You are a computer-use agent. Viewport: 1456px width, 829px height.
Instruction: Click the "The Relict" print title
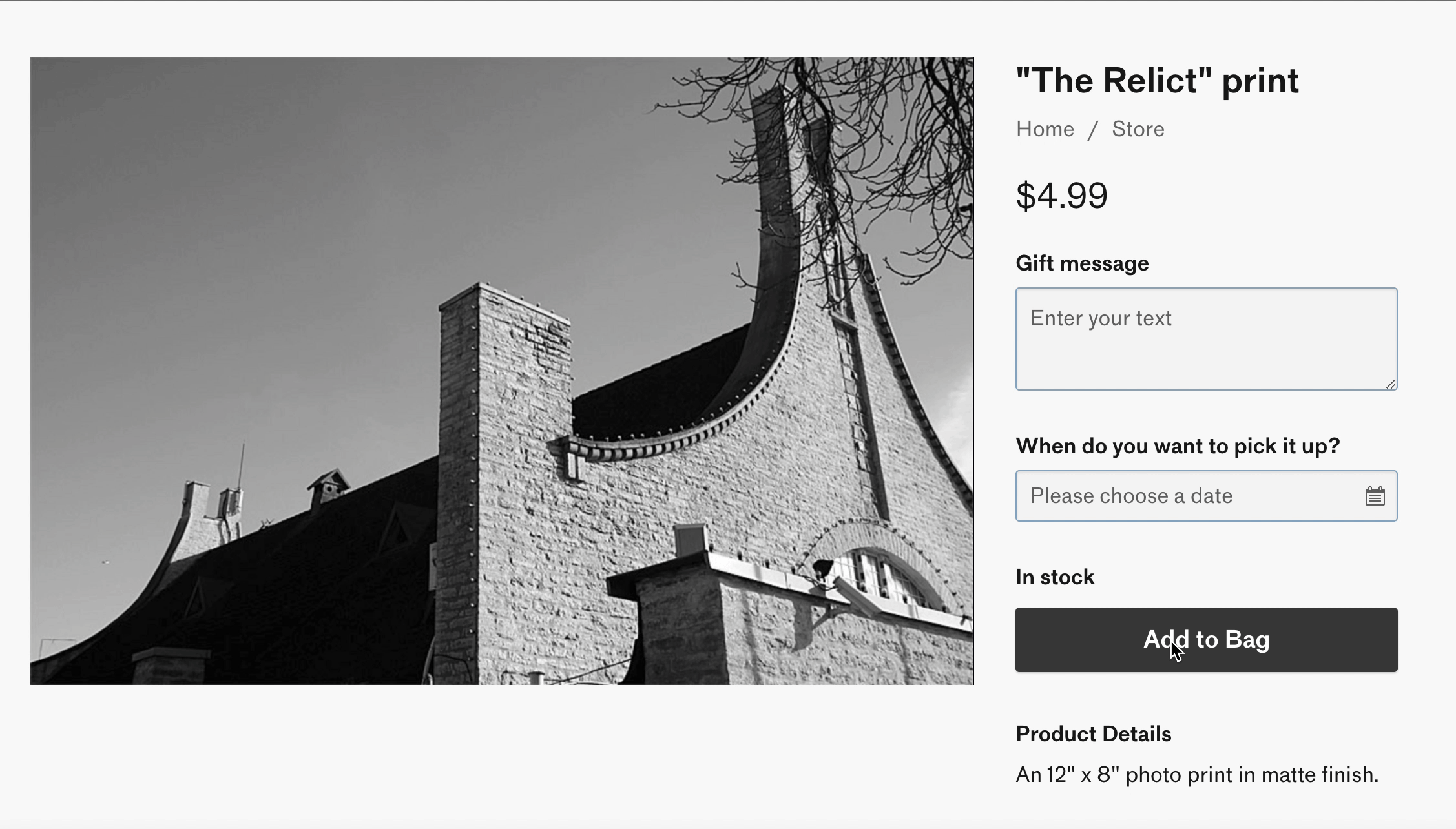tap(1157, 81)
